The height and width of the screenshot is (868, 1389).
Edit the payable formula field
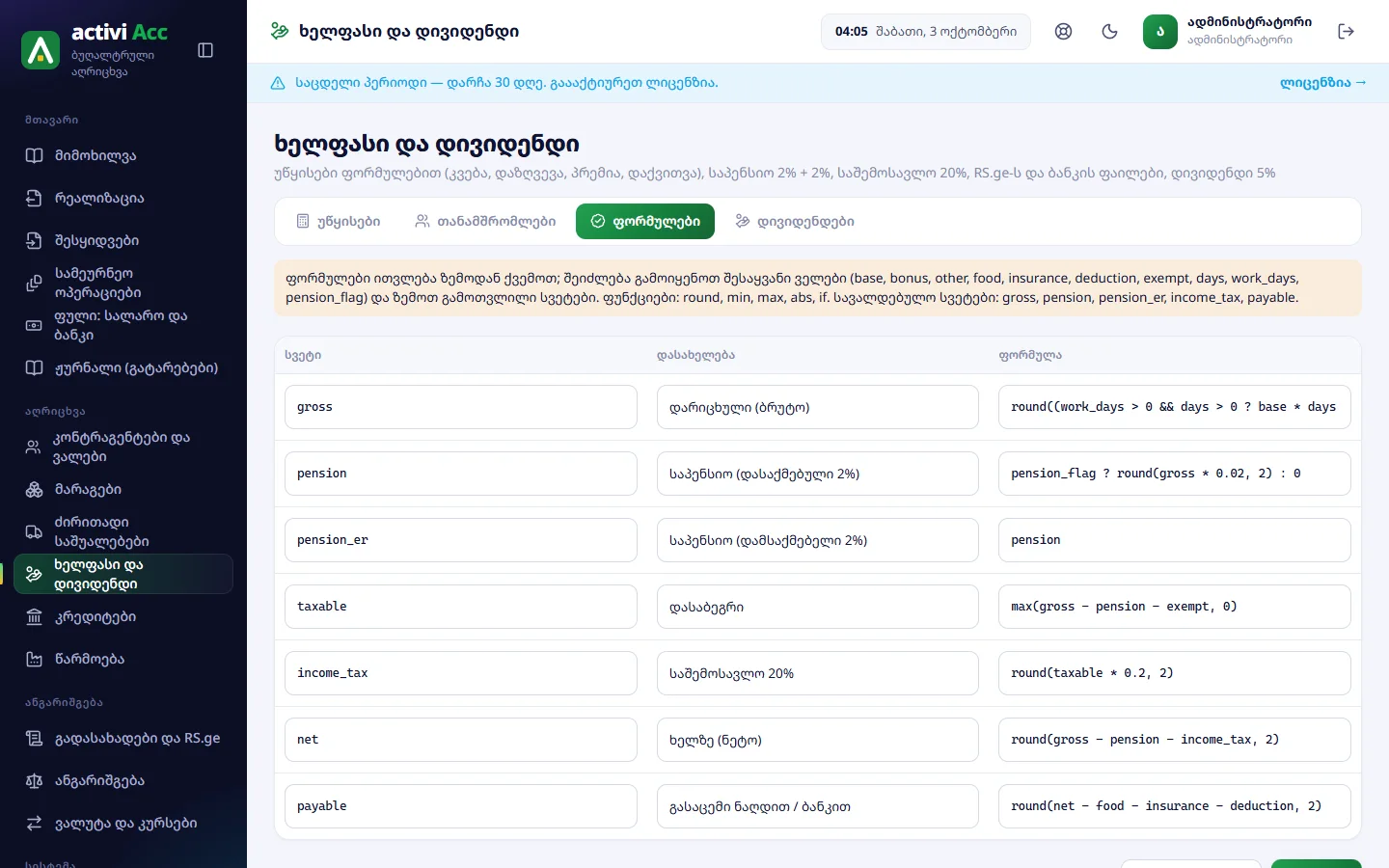tap(1175, 806)
